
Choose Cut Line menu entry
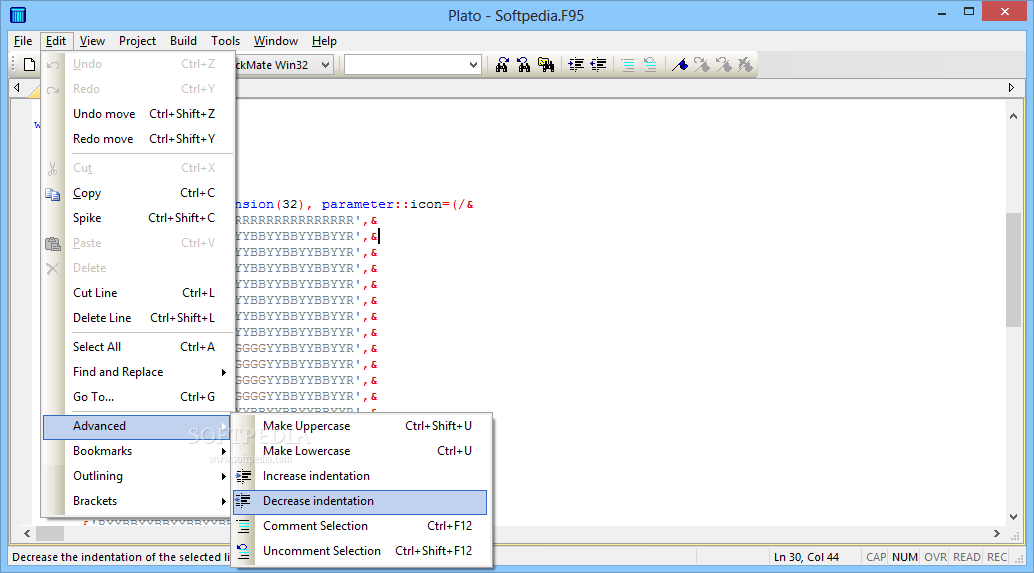(x=138, y=293)
